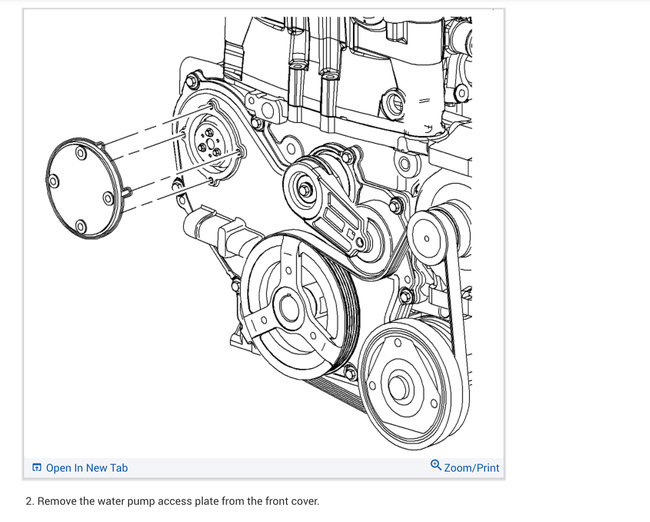Click the magnifier icon beside Zoom/Print
This screenshot has height=522, width=650.
click(436, 465)
